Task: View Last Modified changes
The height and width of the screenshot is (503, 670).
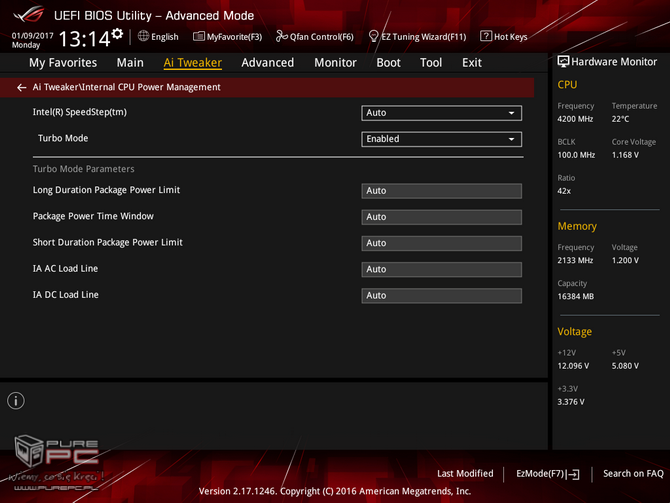Action: click(465, 474)
